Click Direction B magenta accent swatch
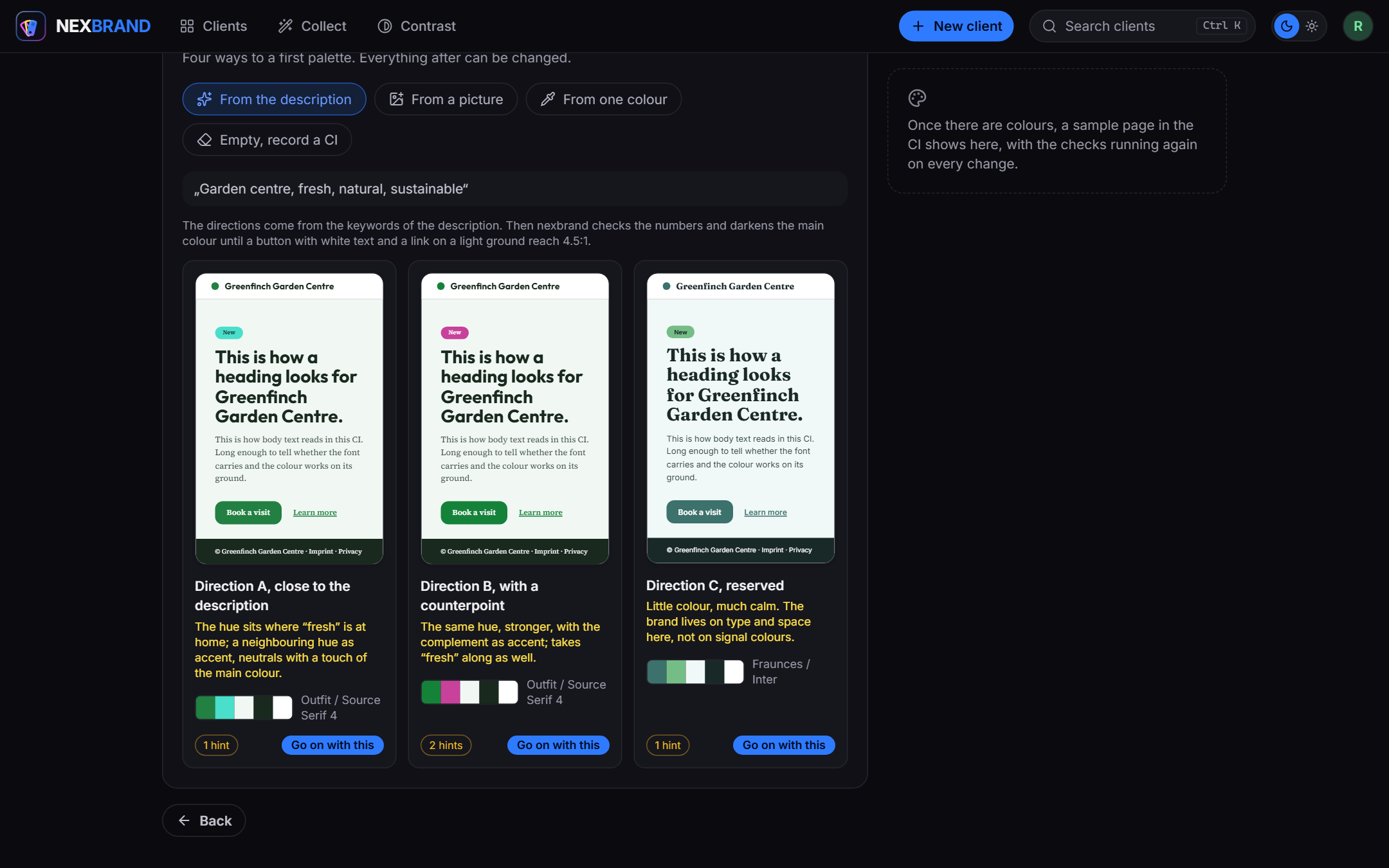Image resolution: width=1389 pixels, height=868 pixels. pyautogui.click(x=450, y=692)
